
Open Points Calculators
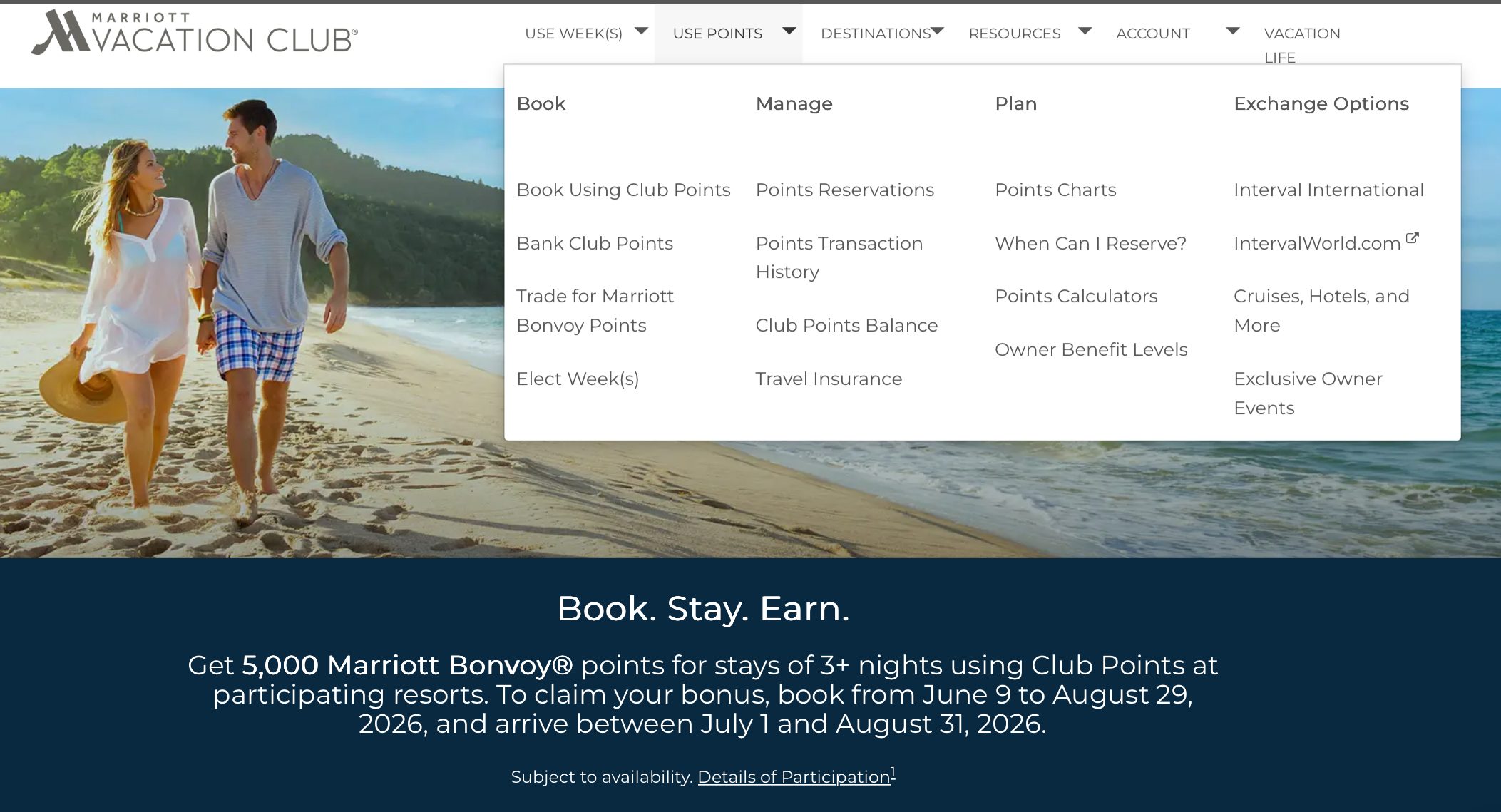point(1076,296)
